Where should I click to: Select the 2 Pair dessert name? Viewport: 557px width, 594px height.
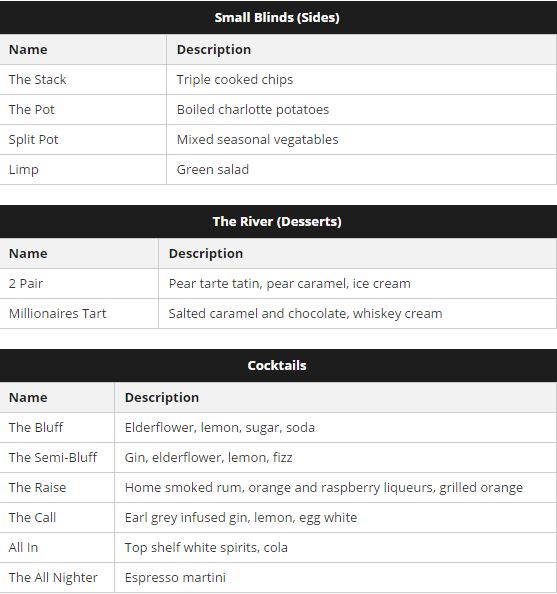click(x=26, y=283)
